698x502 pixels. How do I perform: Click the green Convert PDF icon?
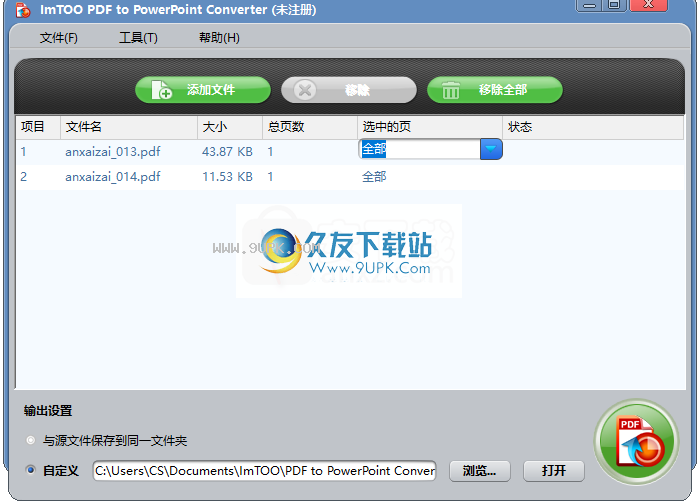click(x=636, y=441)
